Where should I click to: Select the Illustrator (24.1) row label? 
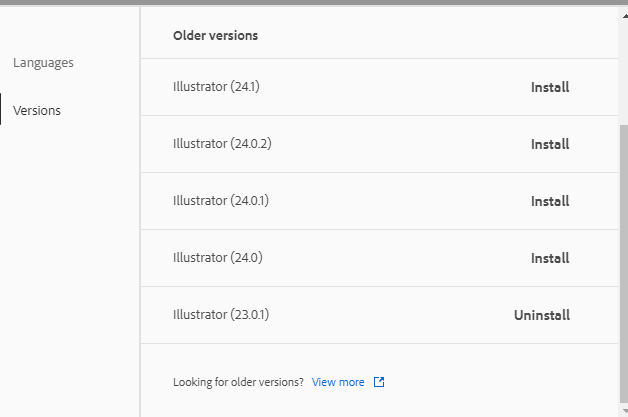216,87
